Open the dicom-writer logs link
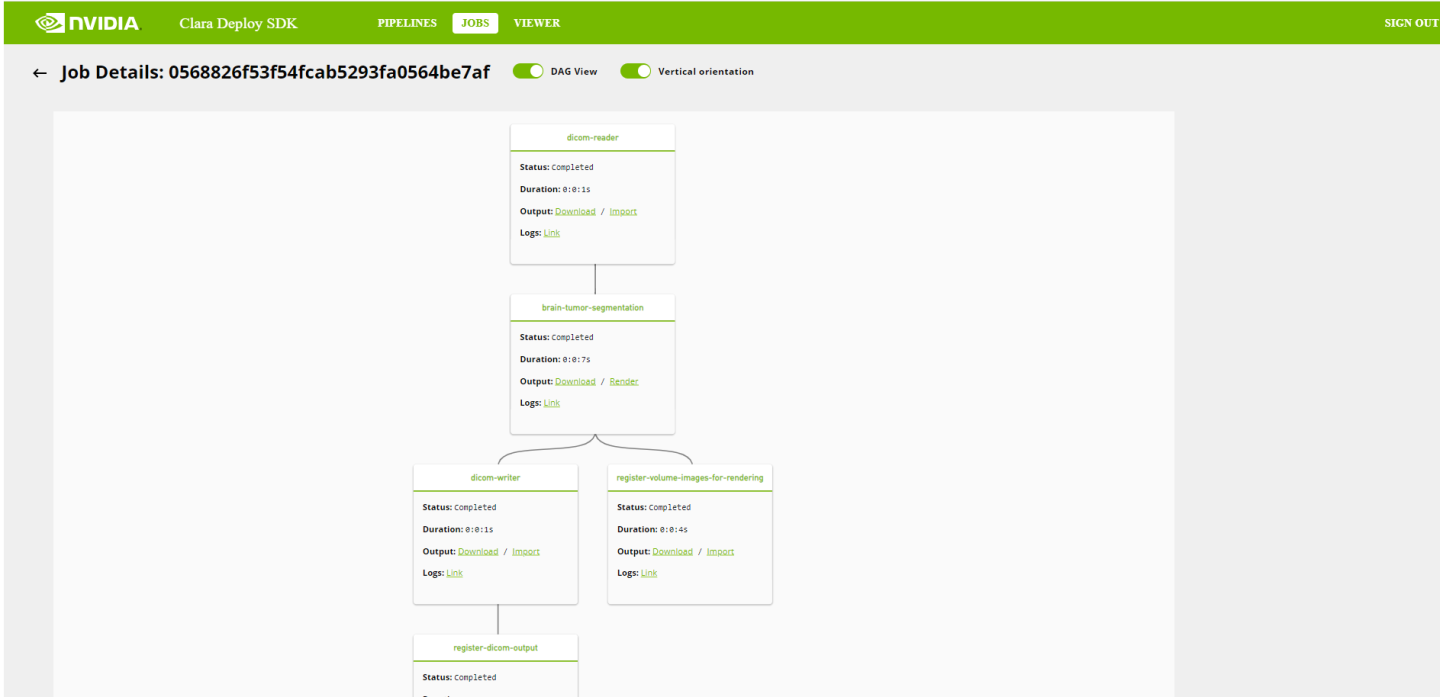The height and width of the screenshot is (697, 1440). click(x=455, y=573)
